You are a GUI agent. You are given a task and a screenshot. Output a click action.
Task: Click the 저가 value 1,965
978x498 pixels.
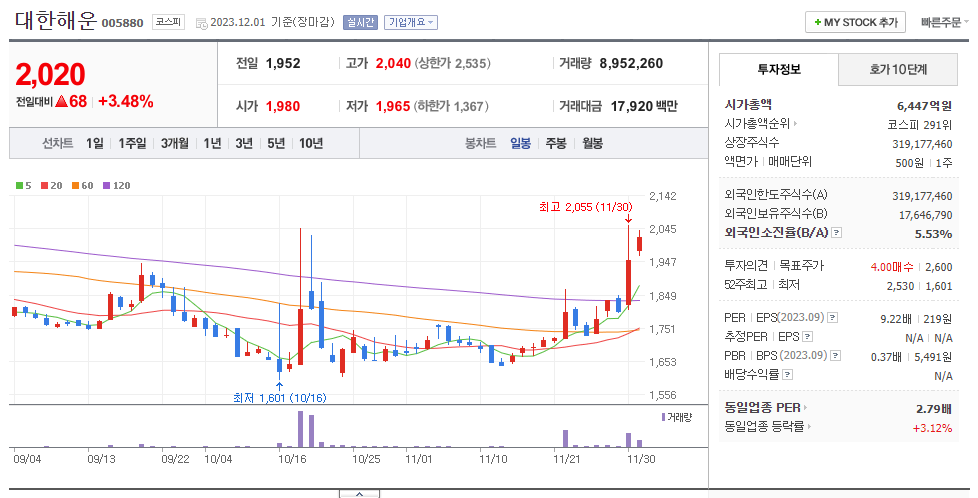coord(393,106)
